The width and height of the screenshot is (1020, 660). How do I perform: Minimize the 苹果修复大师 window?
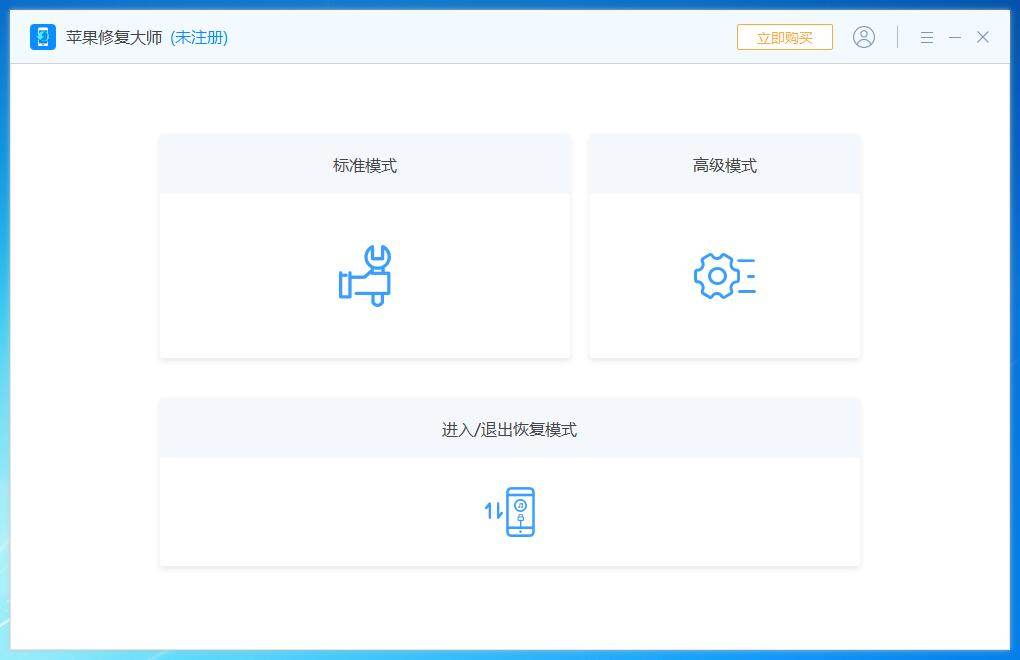955,37
